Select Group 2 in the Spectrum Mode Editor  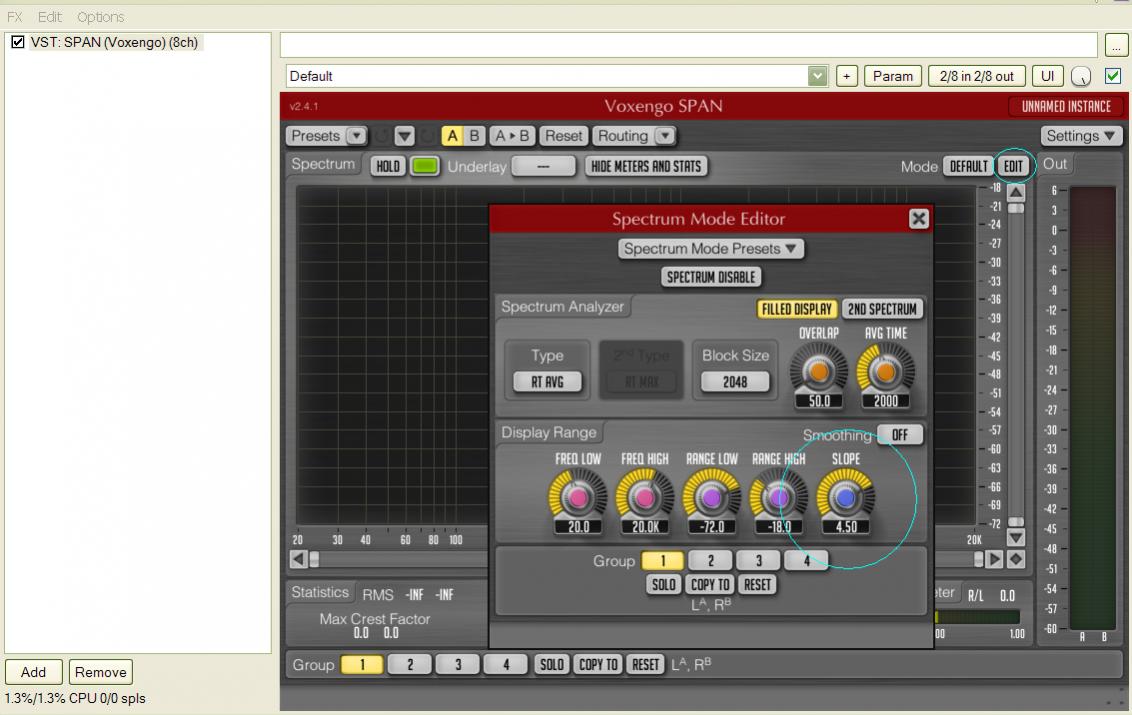(710, 560)
